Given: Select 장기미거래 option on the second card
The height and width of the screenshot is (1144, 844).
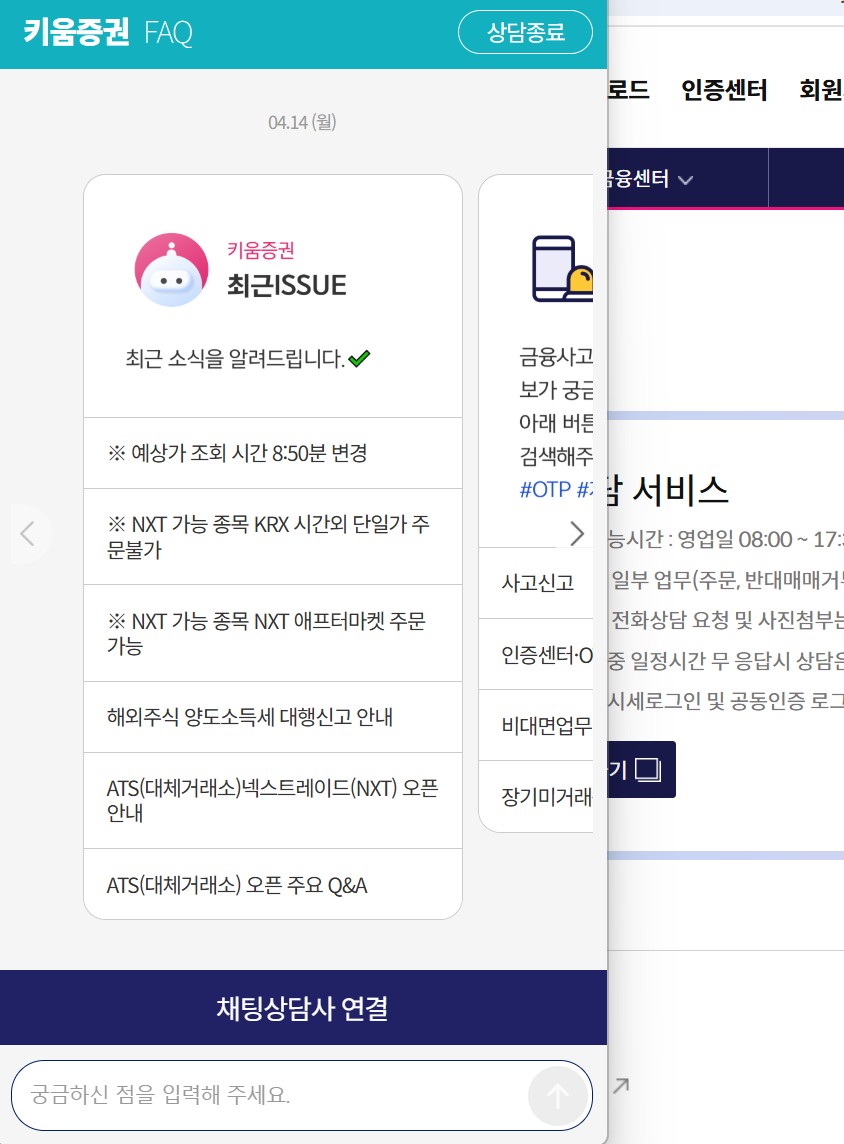Looking at the screenshot, I should [x=536, y=796].
